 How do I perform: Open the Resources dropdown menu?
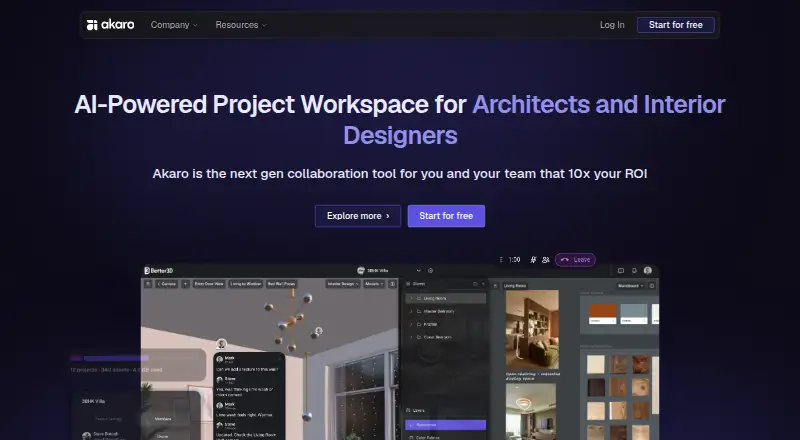241,25
